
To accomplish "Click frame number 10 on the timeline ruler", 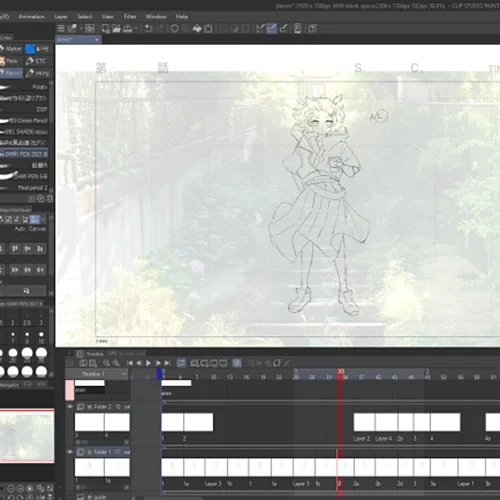I will pyautogui.click(x=213, y=377).
